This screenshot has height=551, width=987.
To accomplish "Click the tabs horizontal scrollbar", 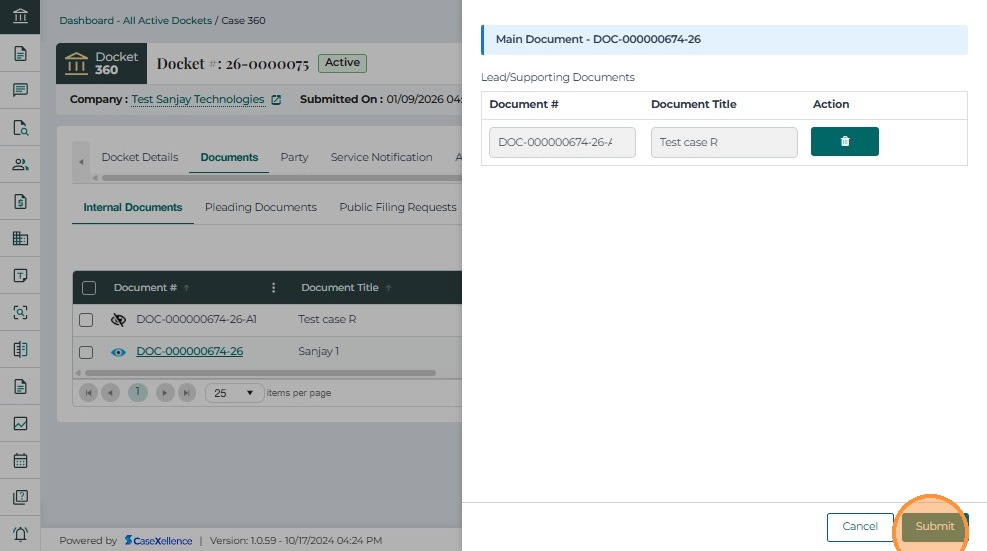I will [x=282, y=178].
